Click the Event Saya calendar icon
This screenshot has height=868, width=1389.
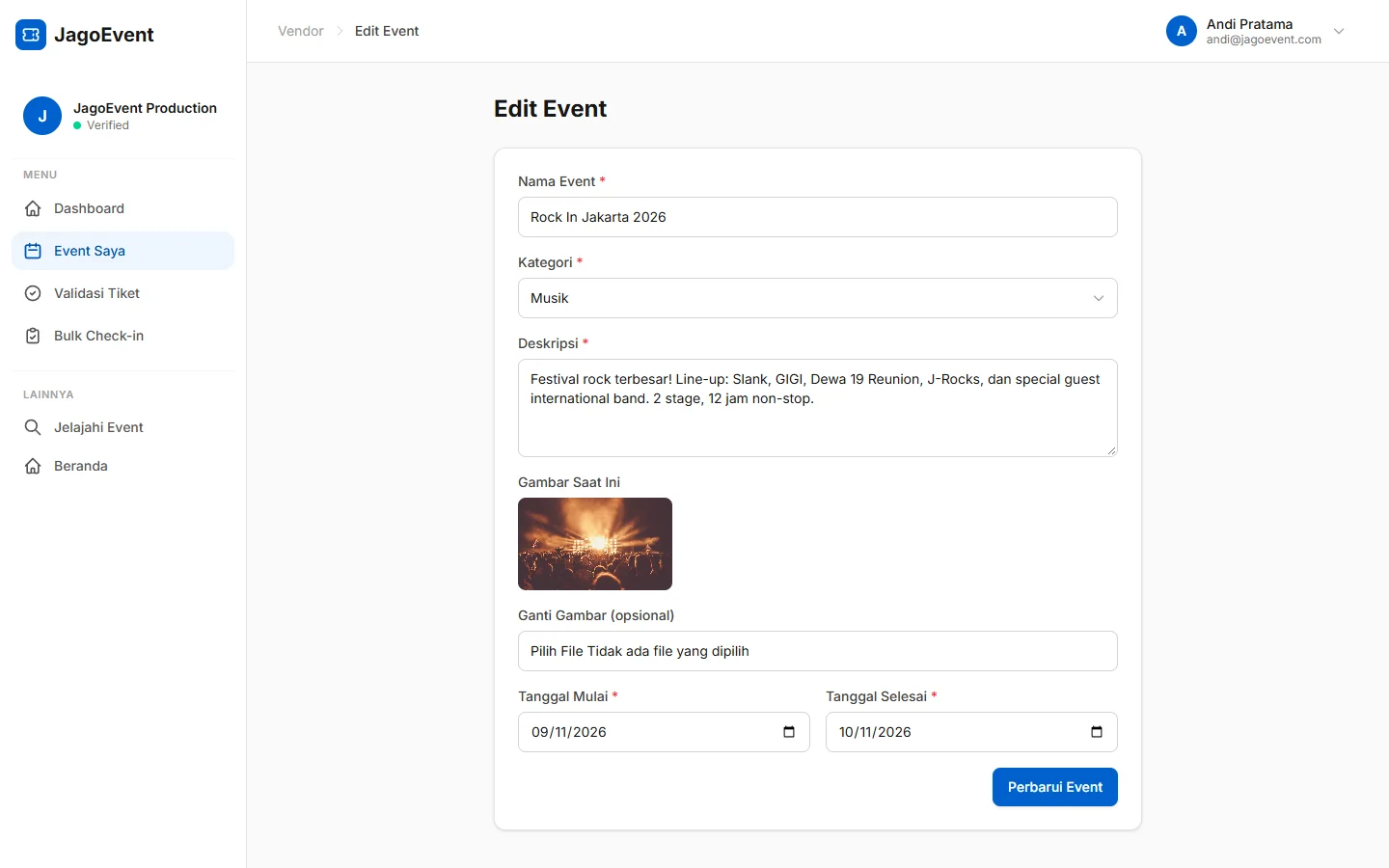click(x=33, y=251)
